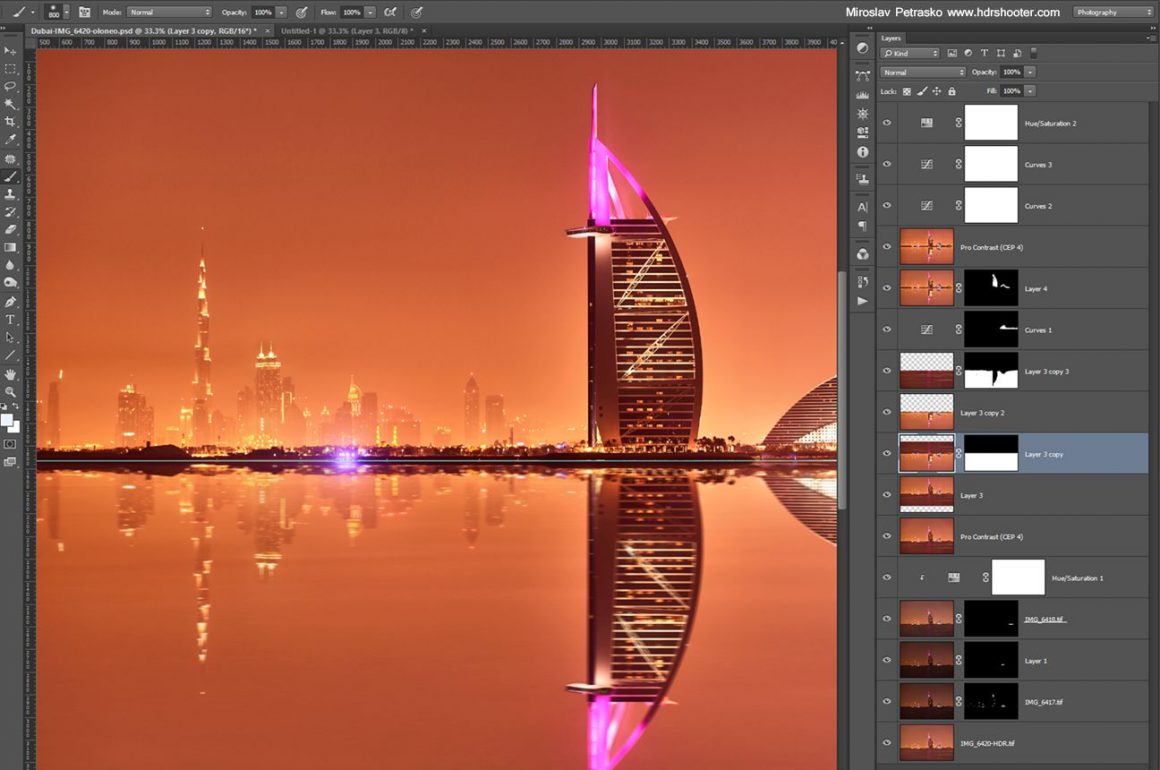This screenshot has height=770, width=1160.
Task: Open brush Flow slider dropdown
Action: click(371, 13)
